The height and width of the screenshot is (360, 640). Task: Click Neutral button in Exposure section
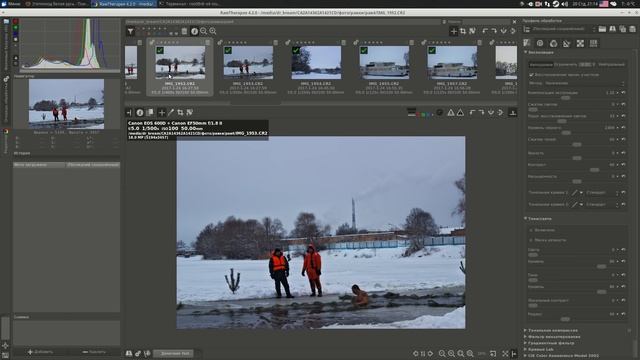611,64
